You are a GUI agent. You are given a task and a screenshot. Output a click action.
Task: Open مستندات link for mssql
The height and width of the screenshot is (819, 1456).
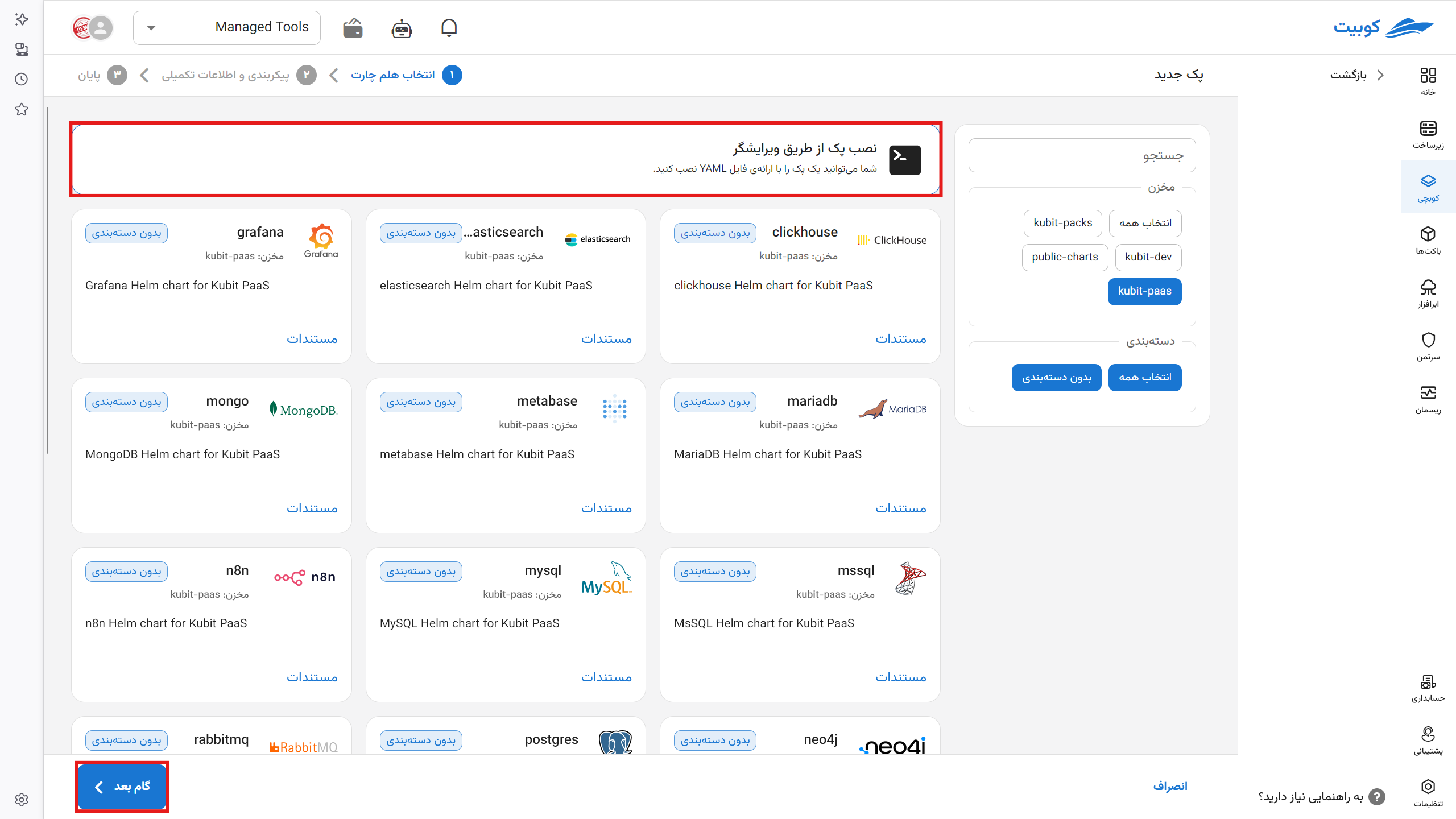(x=901, y=677)
